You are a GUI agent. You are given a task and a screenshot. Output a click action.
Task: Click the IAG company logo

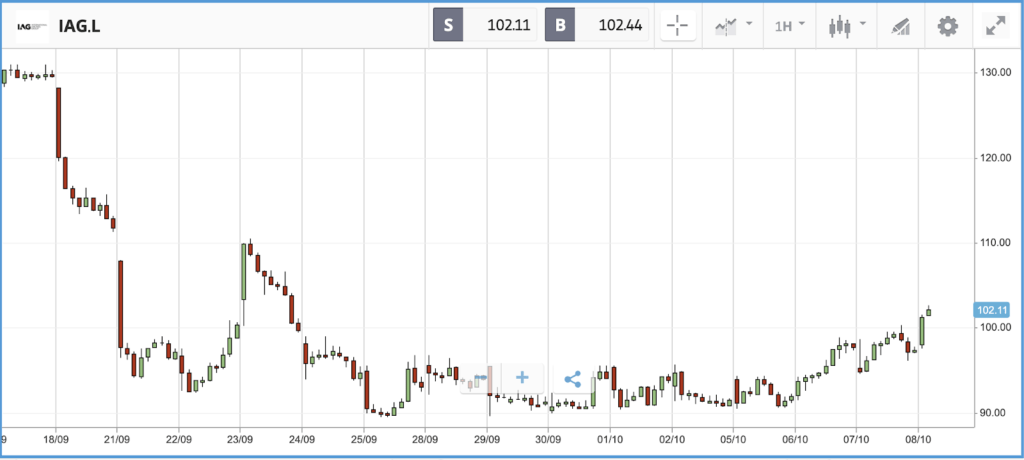32,26
